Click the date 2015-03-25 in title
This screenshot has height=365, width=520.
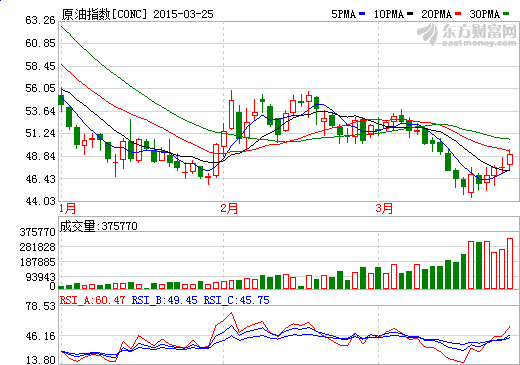(x=183, y=14)
